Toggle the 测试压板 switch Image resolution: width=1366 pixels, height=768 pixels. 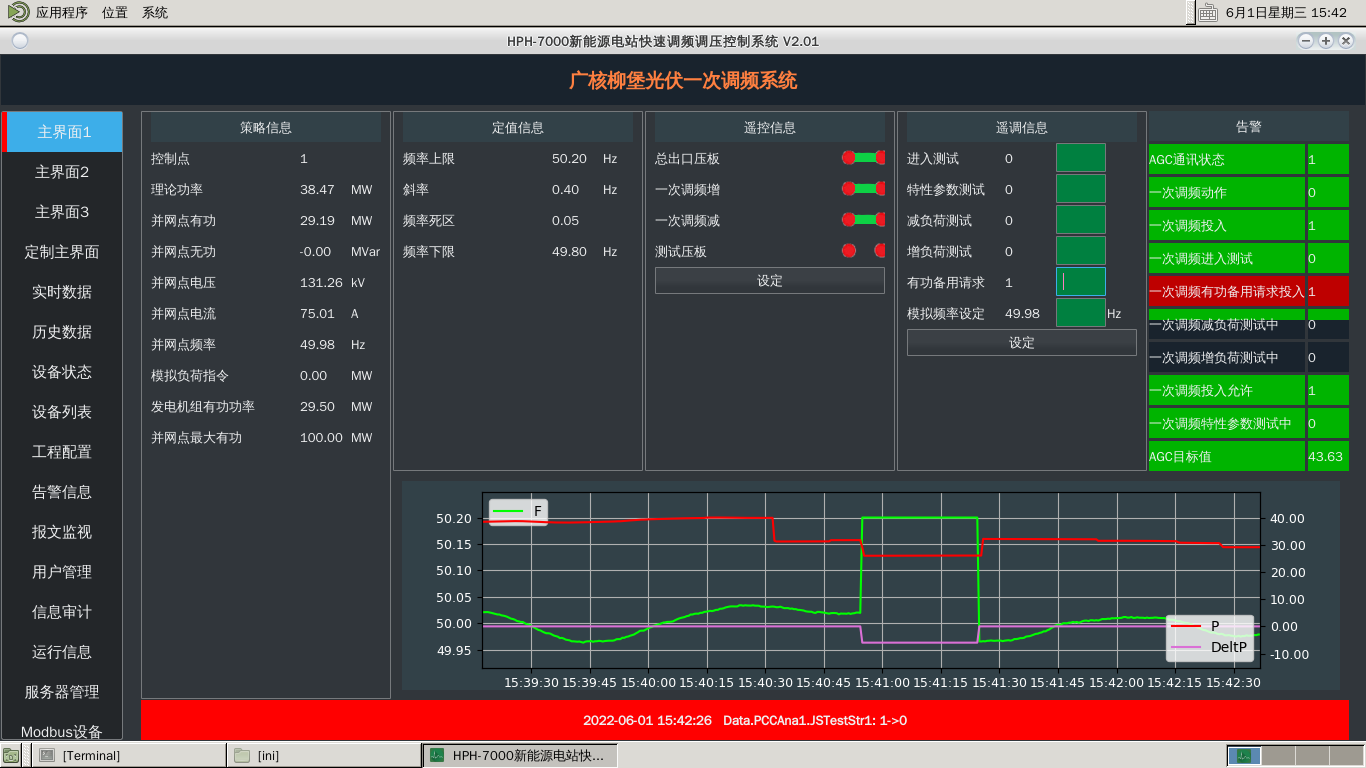(x=863, y=251)
